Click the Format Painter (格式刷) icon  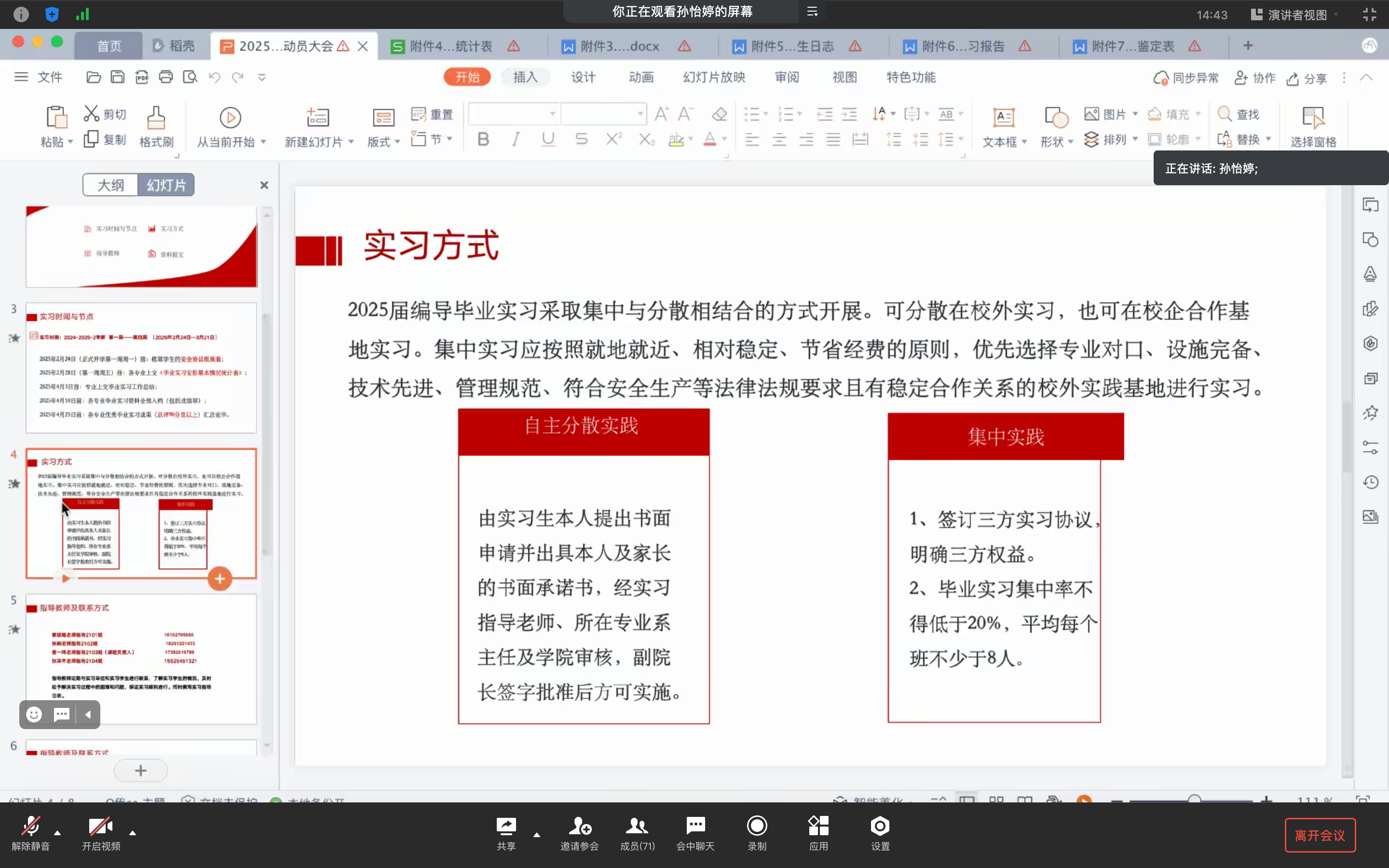pyautogui.click(x=156, y=118)
